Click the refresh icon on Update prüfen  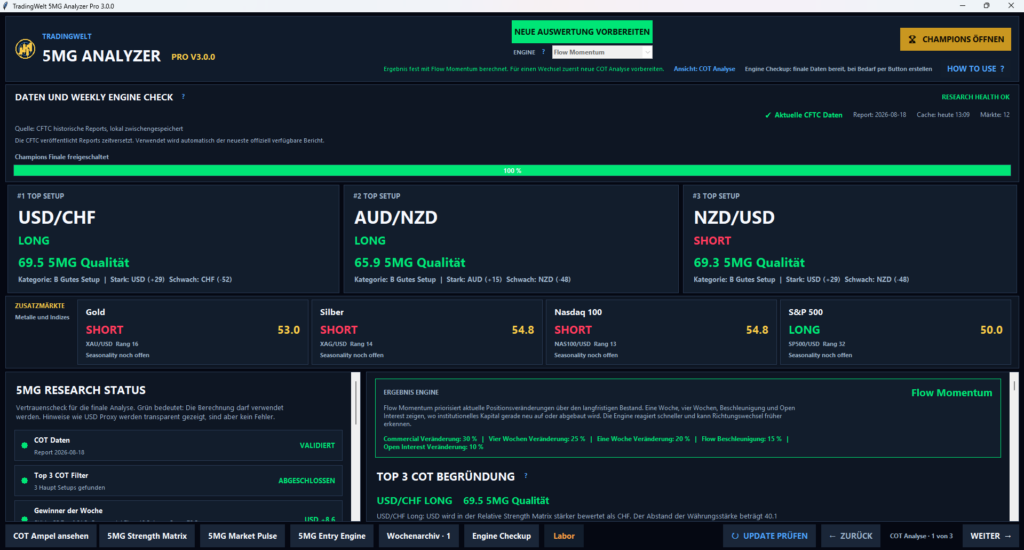735,536
